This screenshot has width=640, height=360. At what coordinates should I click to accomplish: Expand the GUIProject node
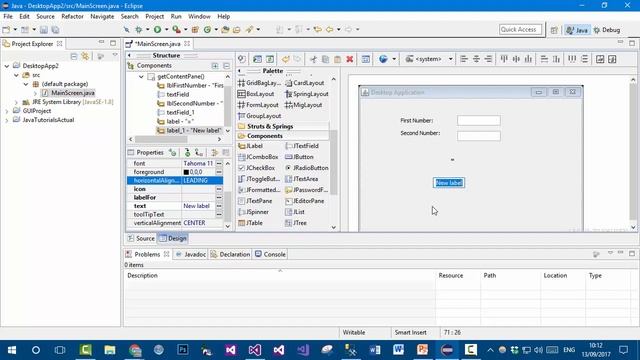7,111
